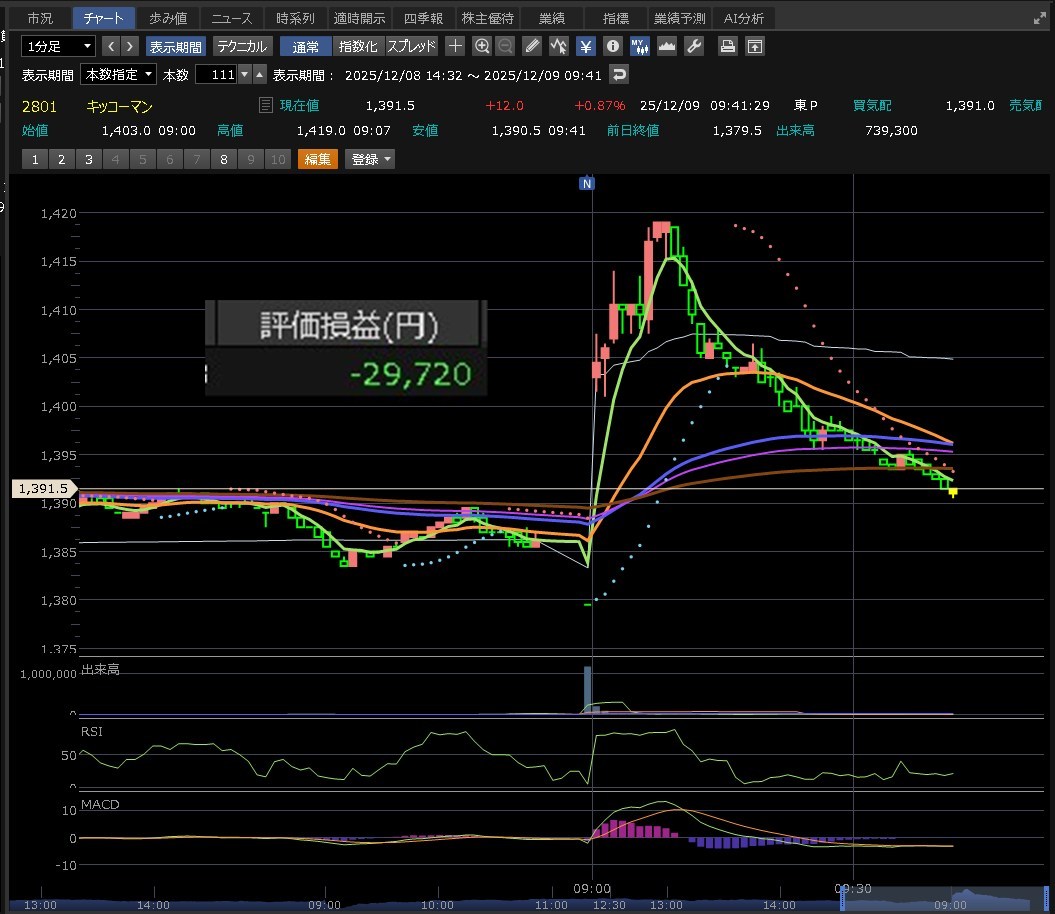
Task: Open the テクニカル indicators button
Action: [242, 46]
